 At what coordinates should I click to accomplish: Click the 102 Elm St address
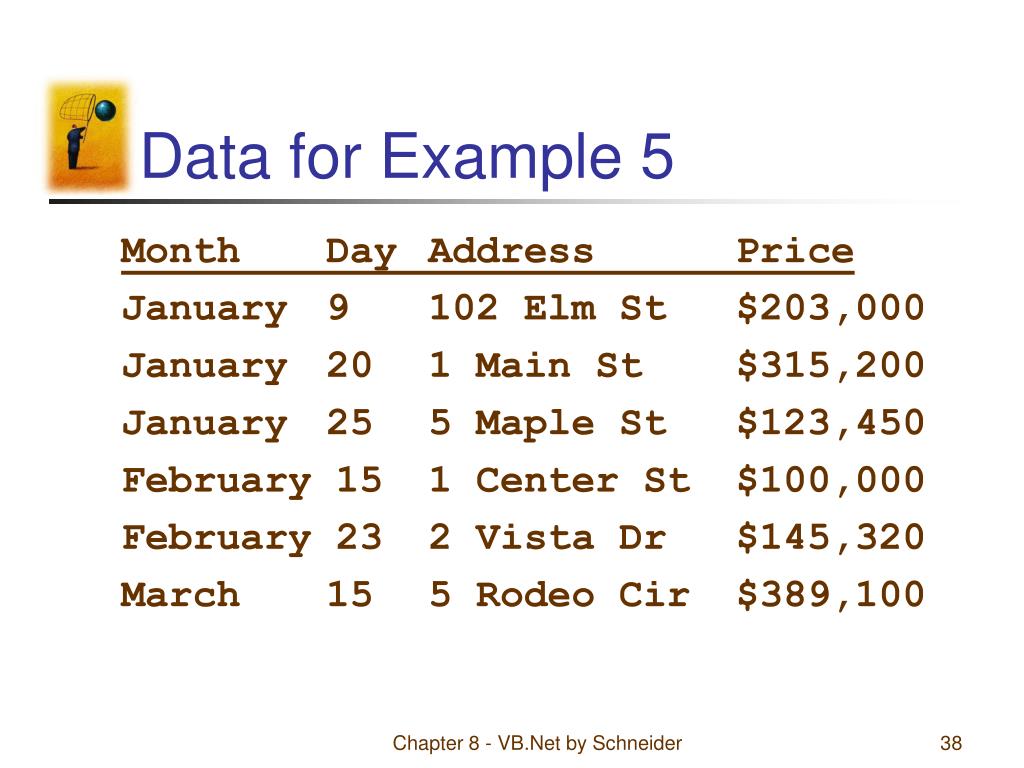[x=548, y=308]
